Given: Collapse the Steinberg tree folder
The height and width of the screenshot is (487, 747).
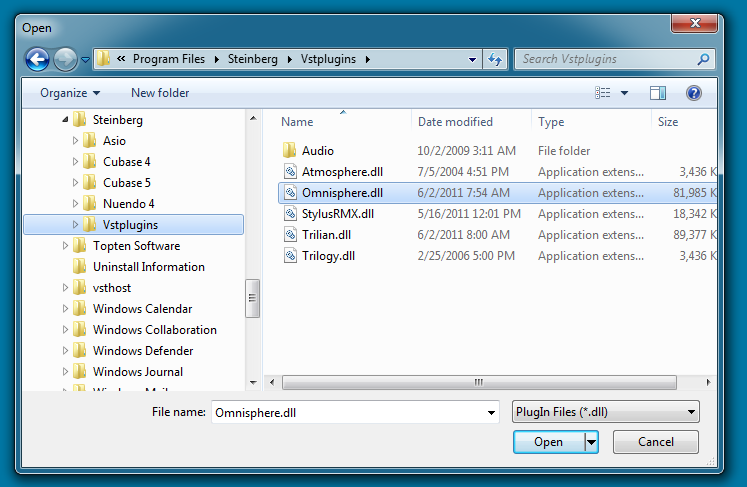Looking at the screenshot, I should click(65, 120).
